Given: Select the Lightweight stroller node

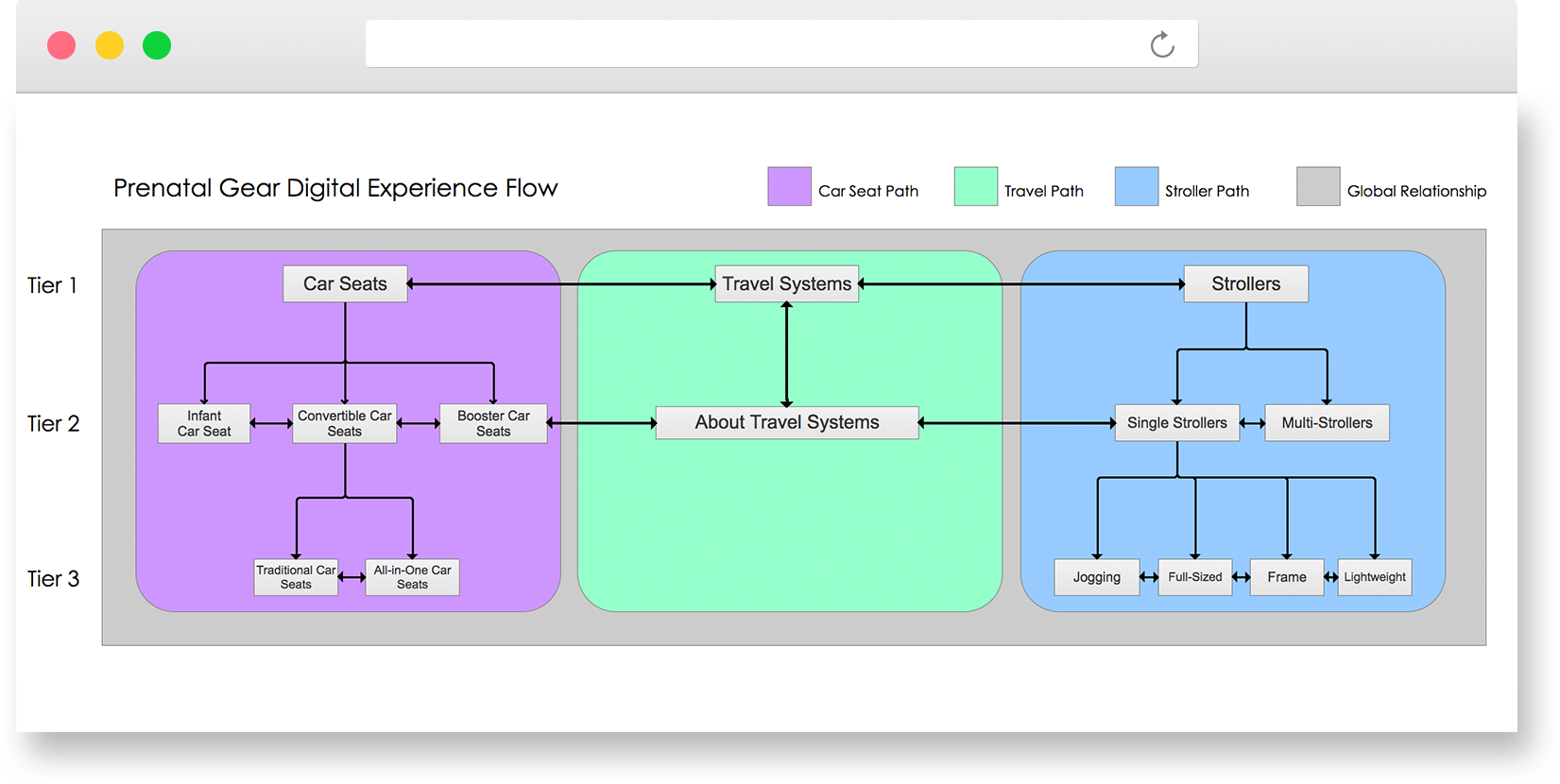Looking at the screenshot, I should [x=1375, y=577].
